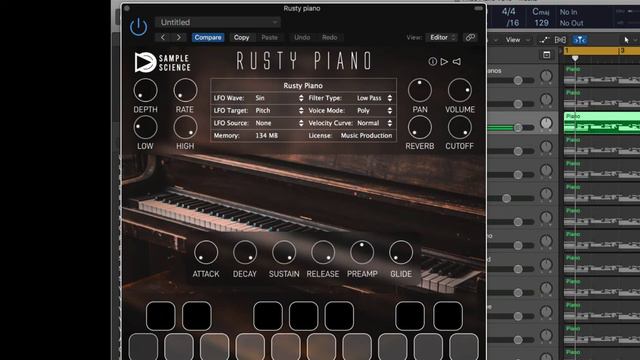The width and height of the screenshot is (640, 360).
Task: Toggle the plugin power bypass button
Action: click(138, 27)
